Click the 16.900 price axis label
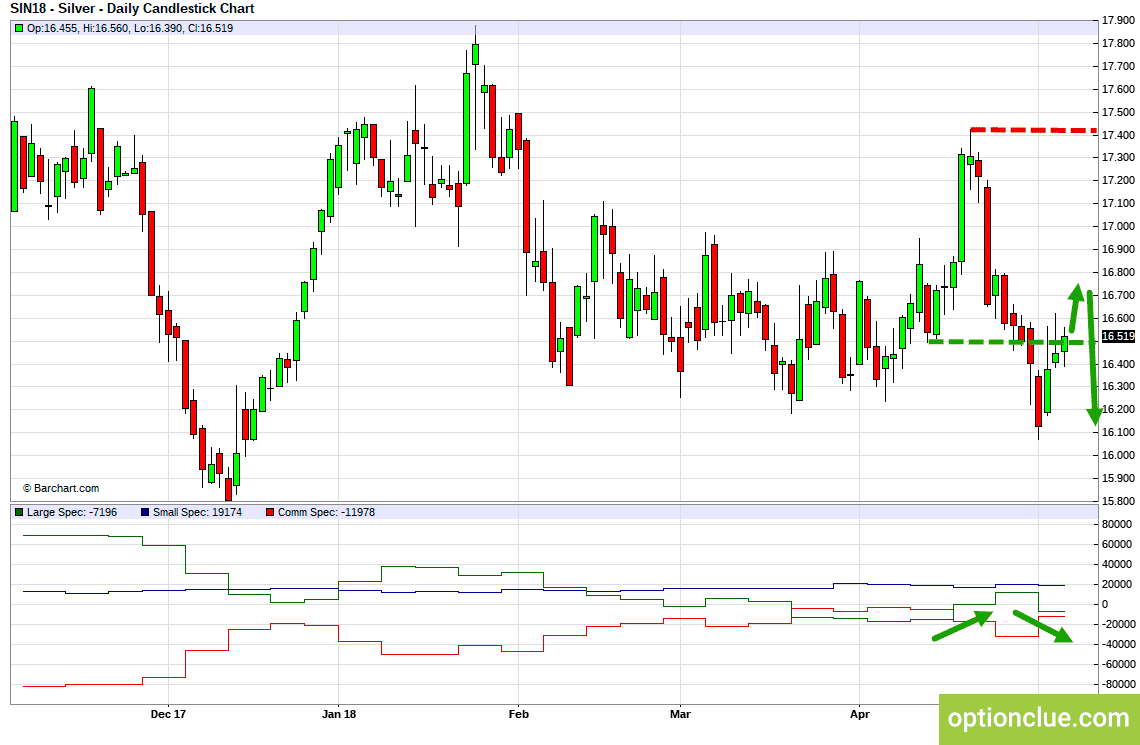The height and width of the screenshot is (745, 1140). coord(1118,249)
